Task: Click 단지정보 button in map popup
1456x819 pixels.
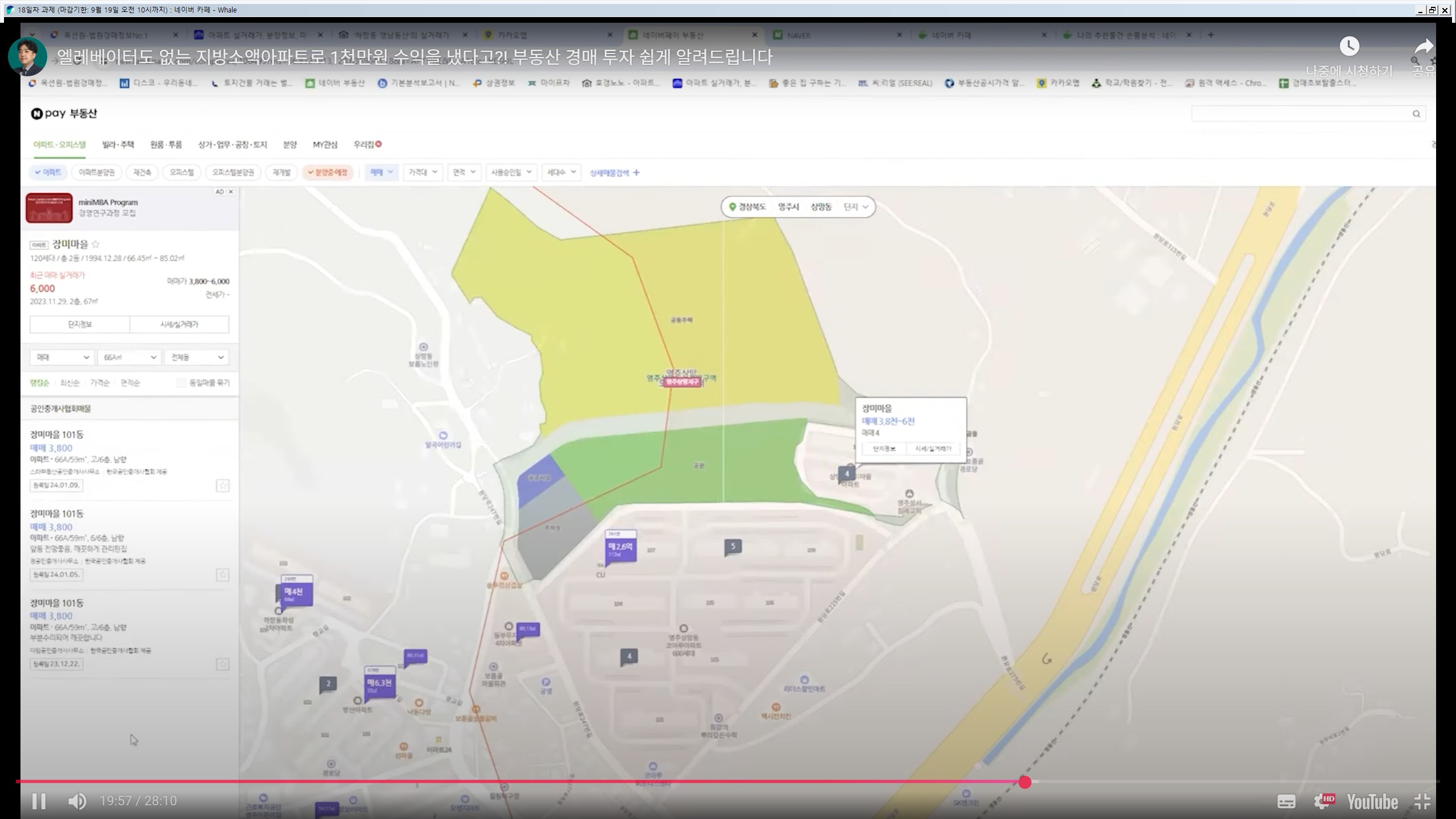Action: point(884,449)
